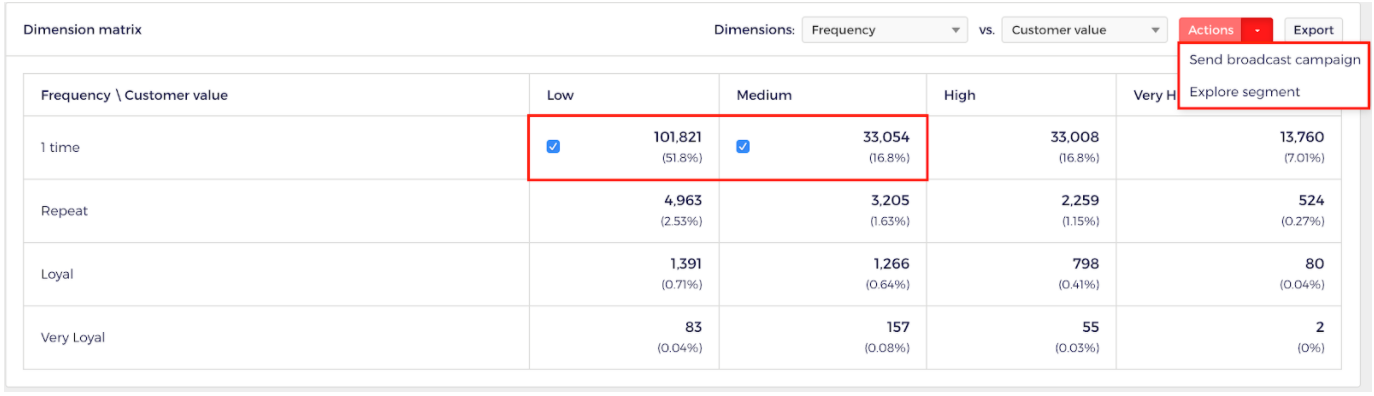Image resolution: width=1374 pixels, height=396 pixels.
Task: Select the 1 time / High cell 33,008
Action: pos(1021,148)
